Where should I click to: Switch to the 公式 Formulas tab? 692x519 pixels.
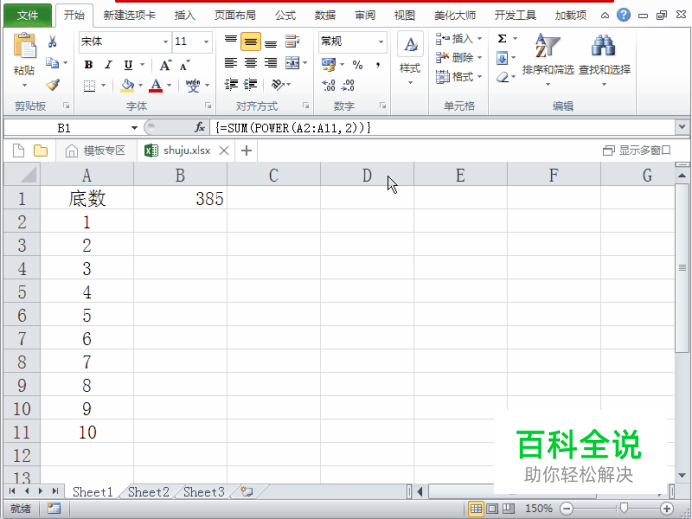(285, 15)
